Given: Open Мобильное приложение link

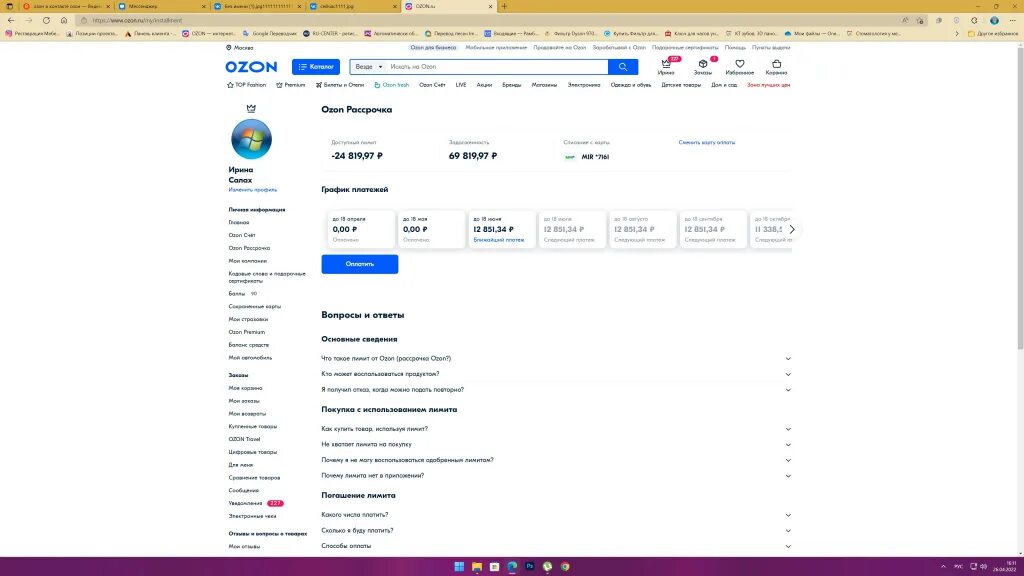Looking at the screenshot, I should (x=496, y=48).
